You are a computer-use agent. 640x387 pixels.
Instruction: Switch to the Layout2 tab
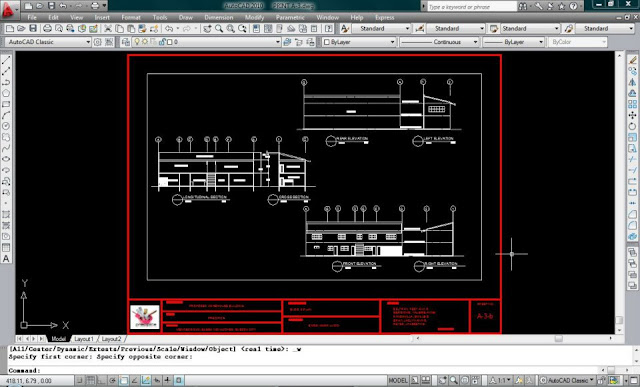(x=111, y=339)
